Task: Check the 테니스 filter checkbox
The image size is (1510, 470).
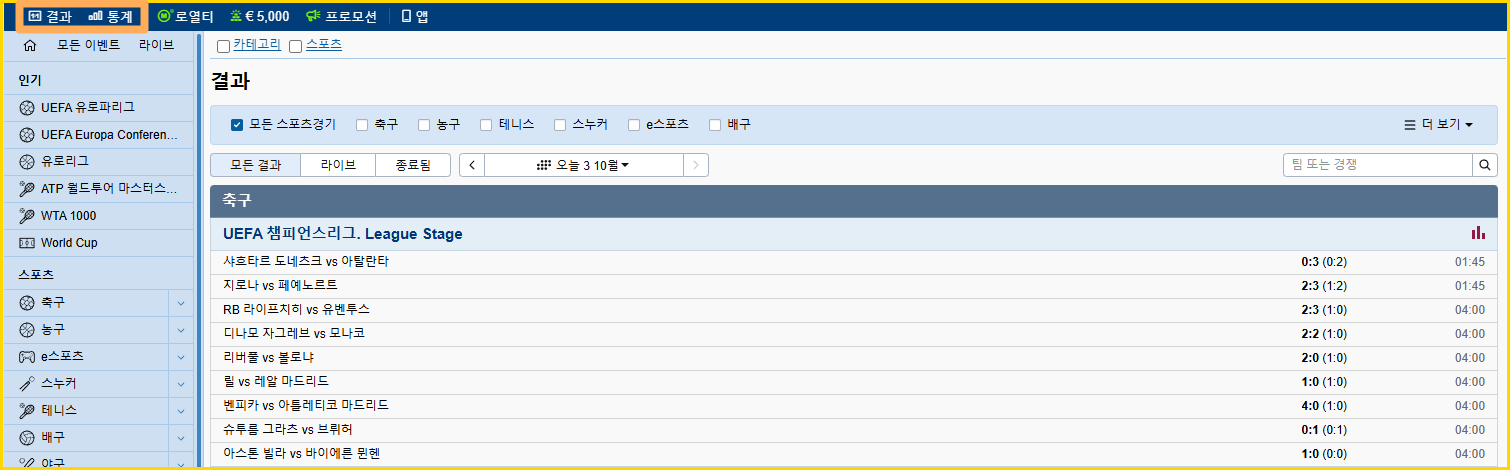Action: coord(486,125)
